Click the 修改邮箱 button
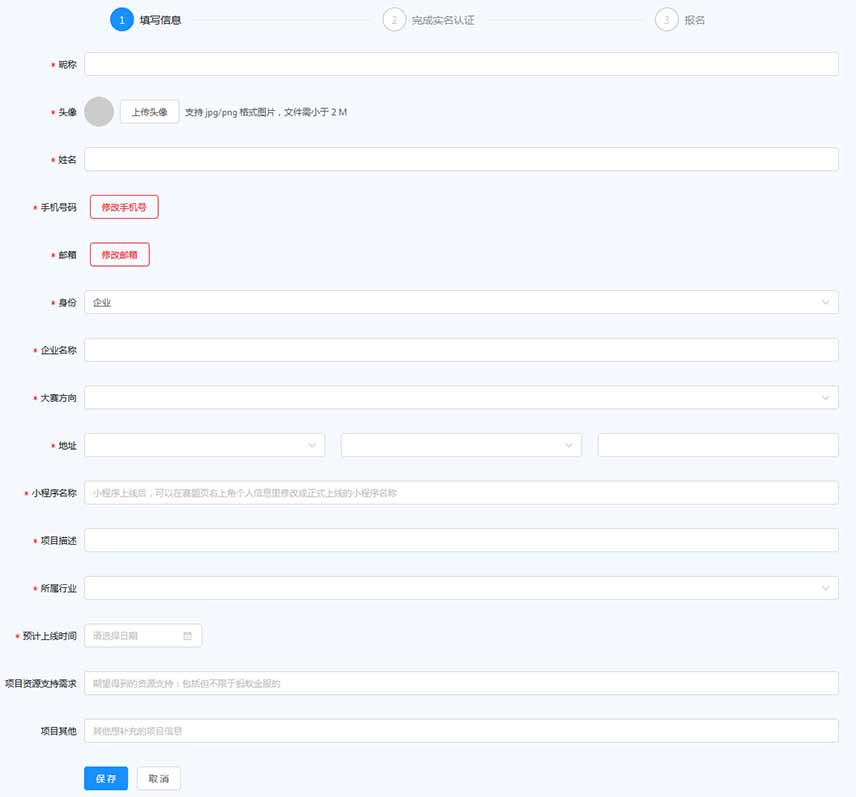This screenshot has width=856, height=797. click(120, 255)
